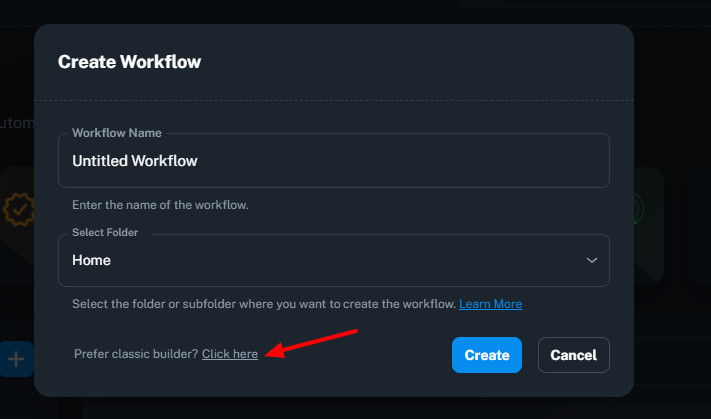Click the 'Enter the name of the workflow' hint
The width and height of the screenshot is (711, 419).
click(160, 205)
